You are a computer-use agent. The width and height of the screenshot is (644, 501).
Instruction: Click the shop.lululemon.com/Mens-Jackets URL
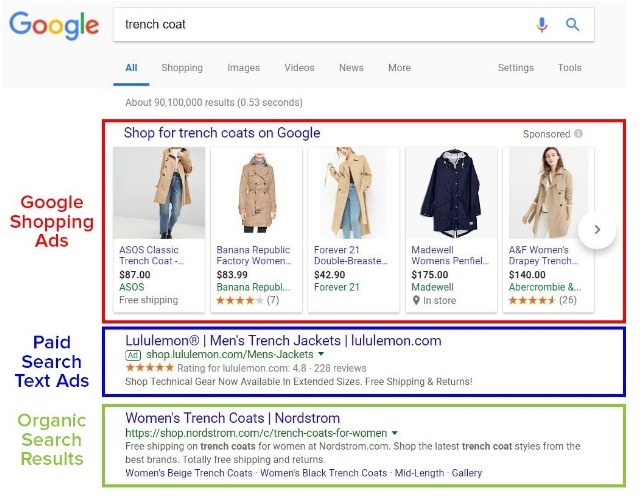230,354
